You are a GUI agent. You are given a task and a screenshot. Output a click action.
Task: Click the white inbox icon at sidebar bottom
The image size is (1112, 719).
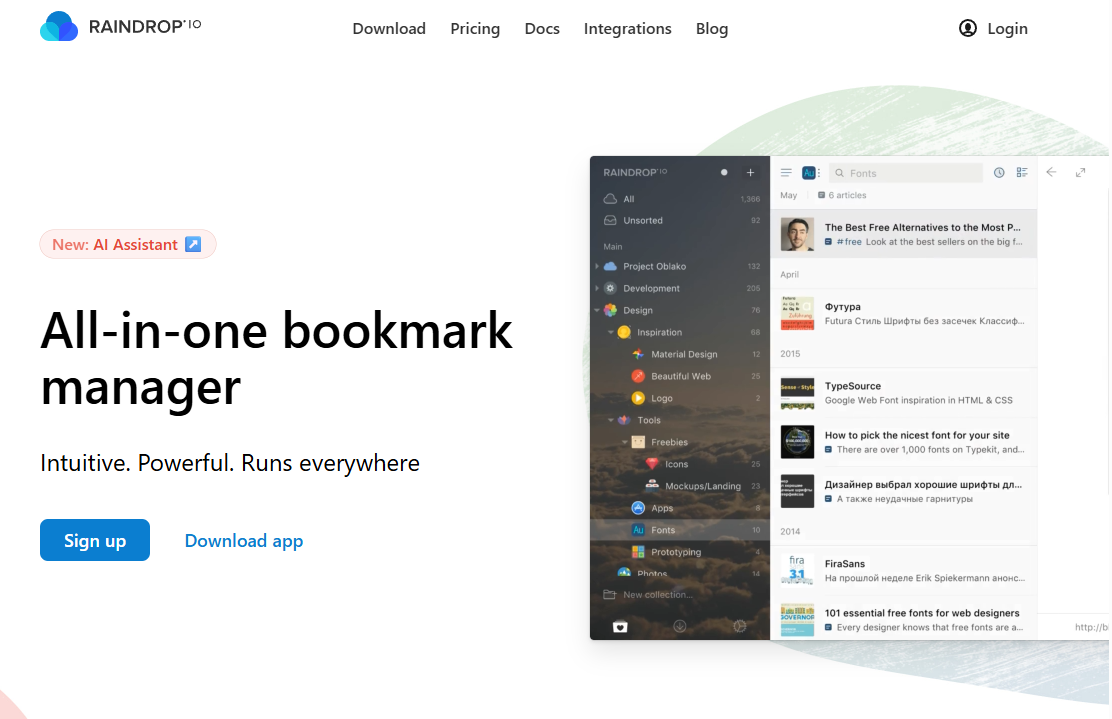click(620, 627)
